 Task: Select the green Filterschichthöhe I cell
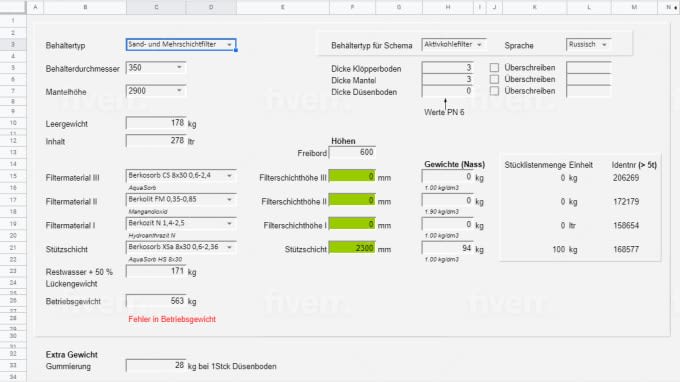pyautogui.click(x=352, y=224)
